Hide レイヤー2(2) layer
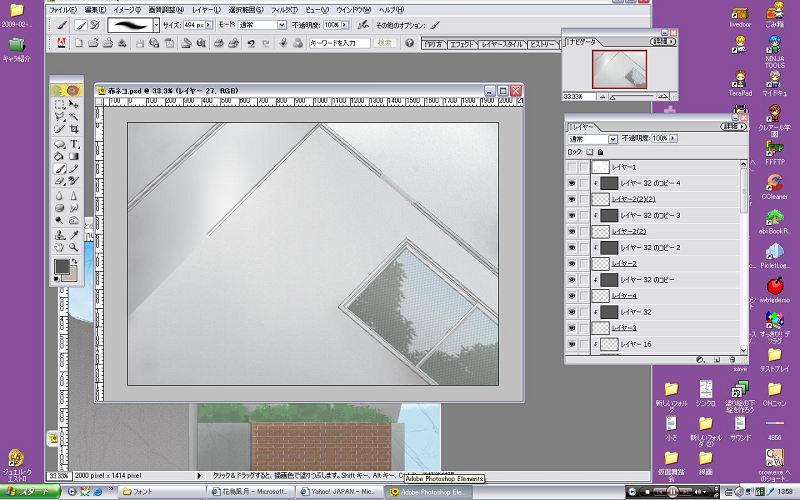This screenshot has height=500, width=800. click(572, 231)
